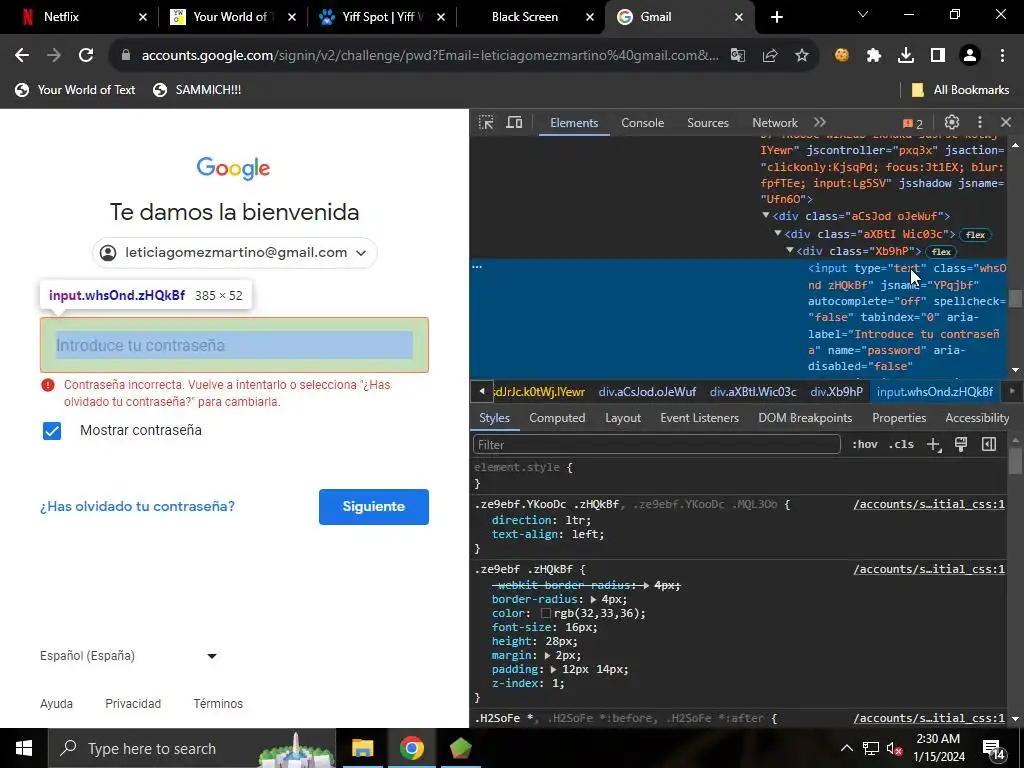Viewport: 1024px width, 768px height.
Task: Open Chrome three-dot menu
Action: coord(1002,56)
